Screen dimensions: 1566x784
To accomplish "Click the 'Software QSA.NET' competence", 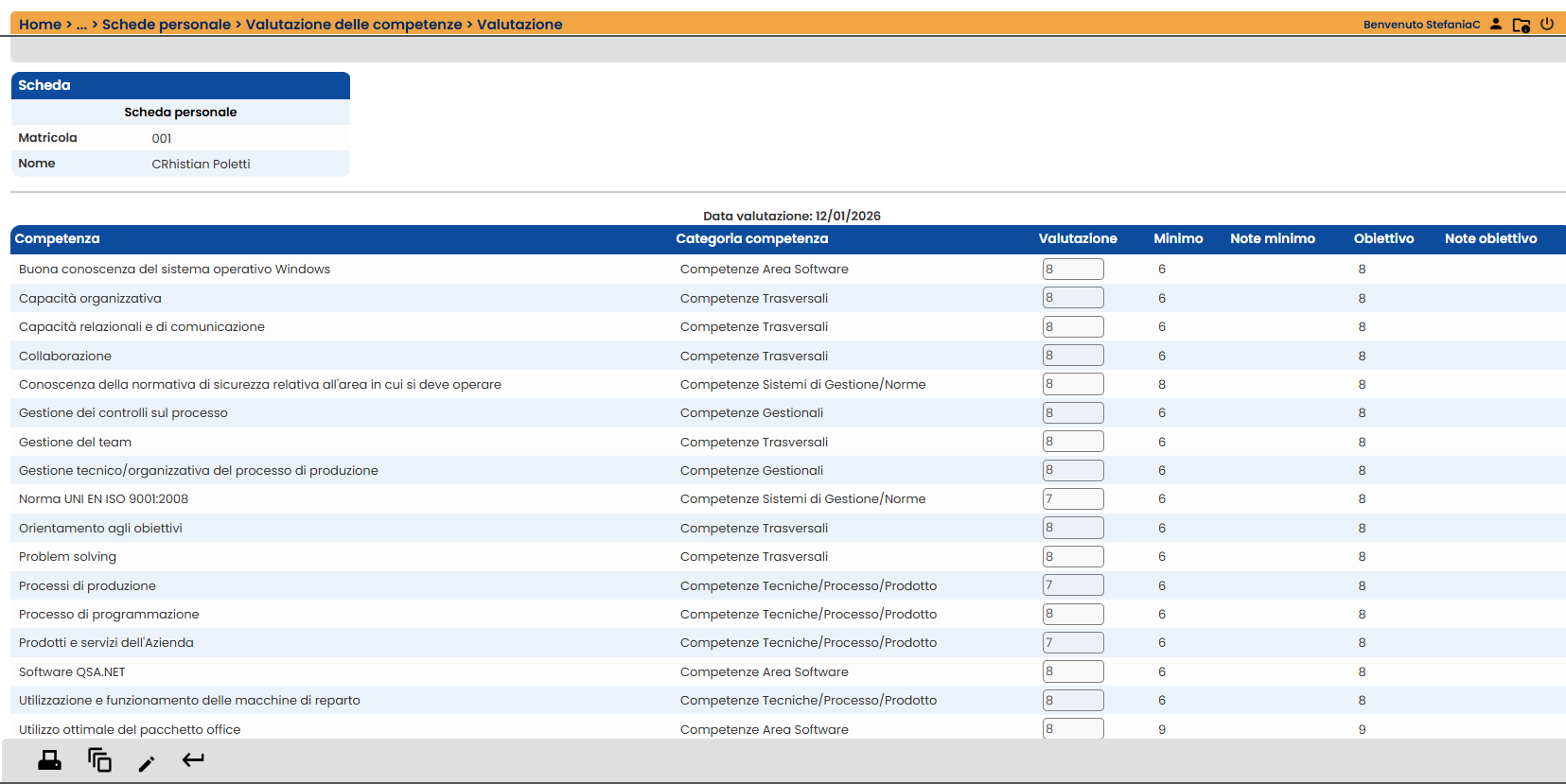I will pyautogui.click(x=72, y=672).
